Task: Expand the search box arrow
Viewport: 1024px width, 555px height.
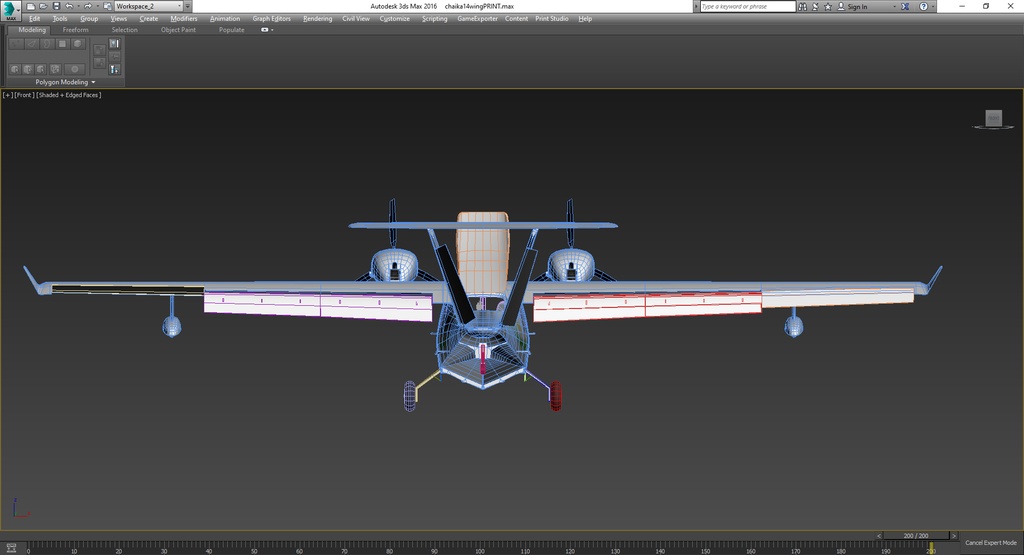Action: point(696,7)
